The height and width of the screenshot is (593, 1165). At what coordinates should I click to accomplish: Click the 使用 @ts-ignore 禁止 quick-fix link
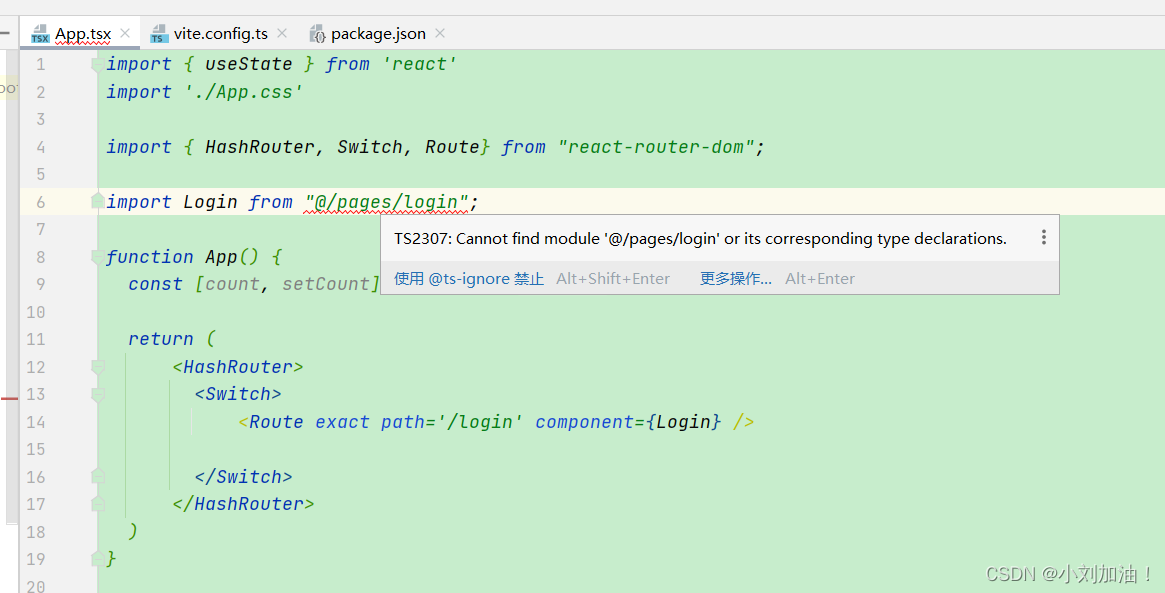[x=470, y=278]
